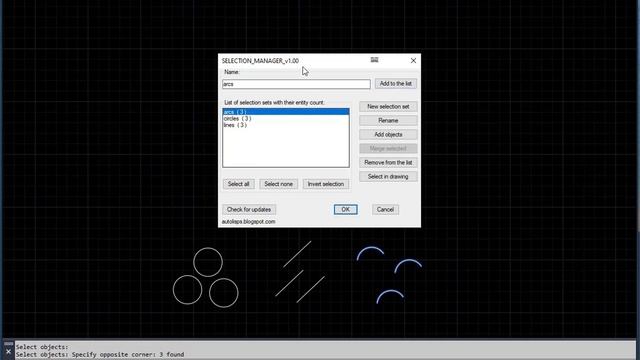This screenshot has height=360, width=640.
Task: Click the Cancel button
Action: [385, 209]
